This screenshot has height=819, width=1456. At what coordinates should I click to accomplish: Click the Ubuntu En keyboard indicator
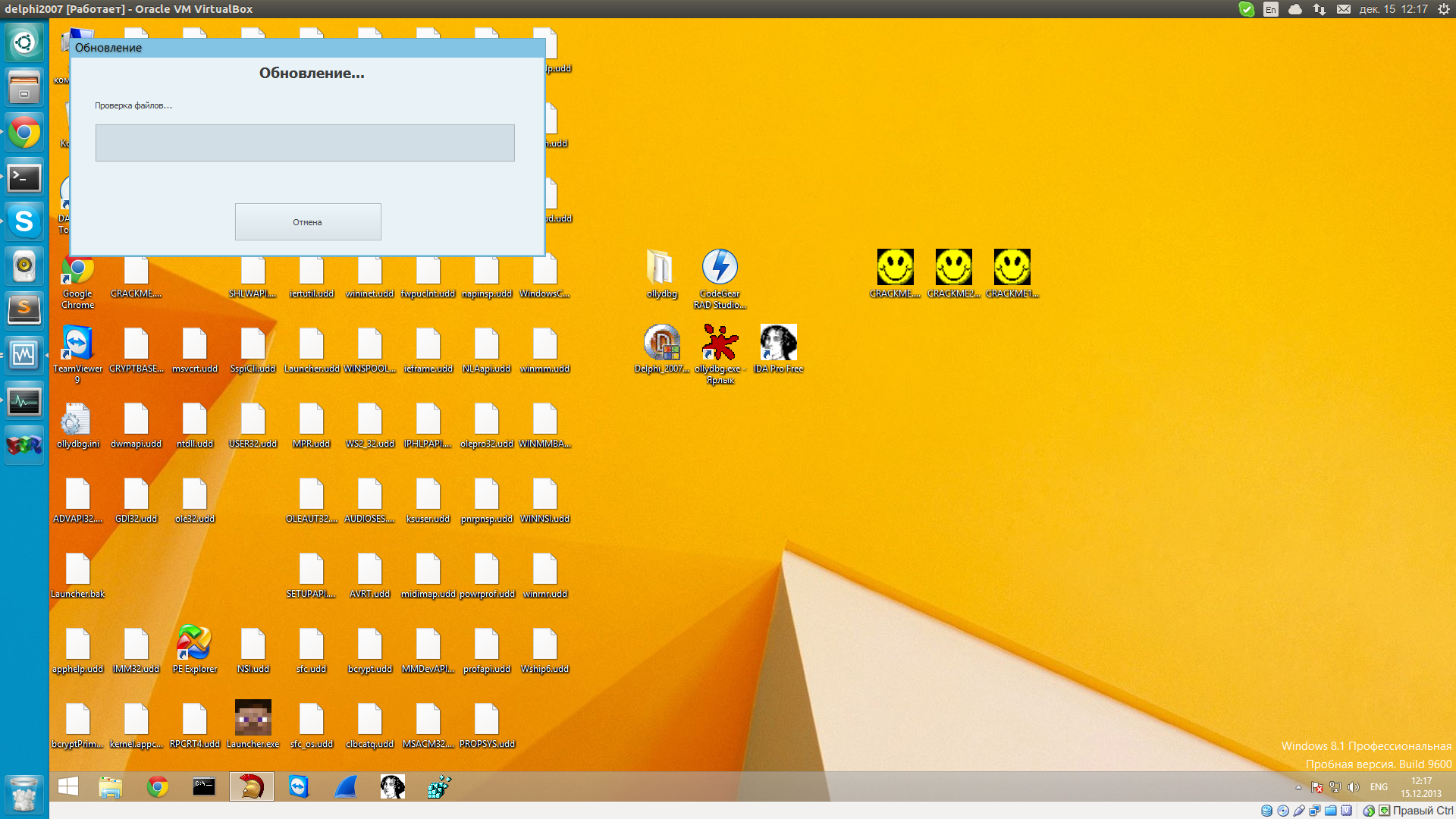(x=1271, y=9)
